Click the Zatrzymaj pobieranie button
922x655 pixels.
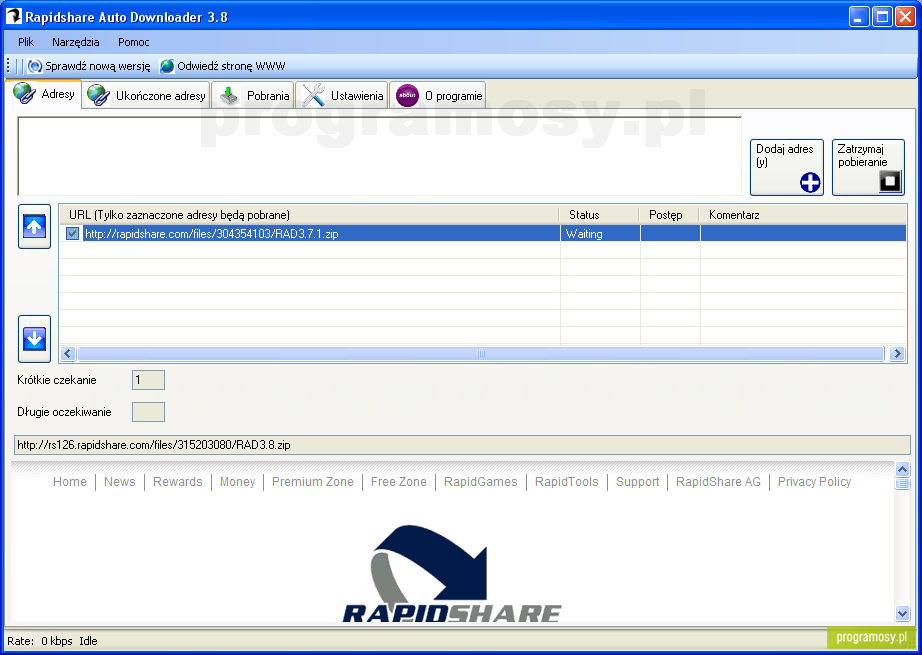tap(868, 167)
